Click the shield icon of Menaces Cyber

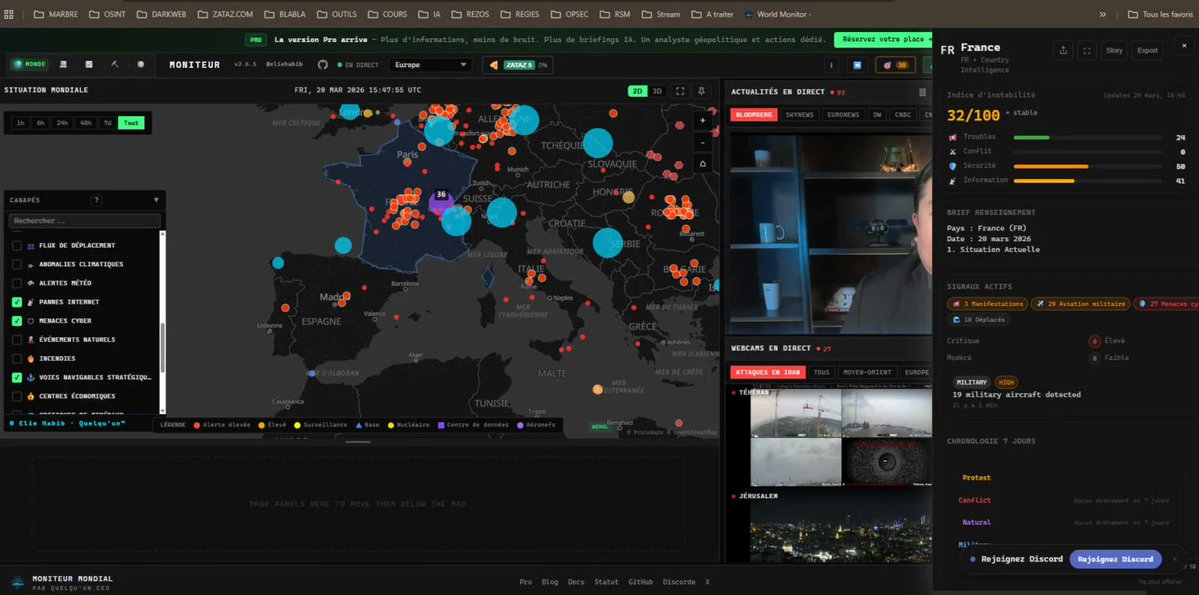[x=31, y=321]
